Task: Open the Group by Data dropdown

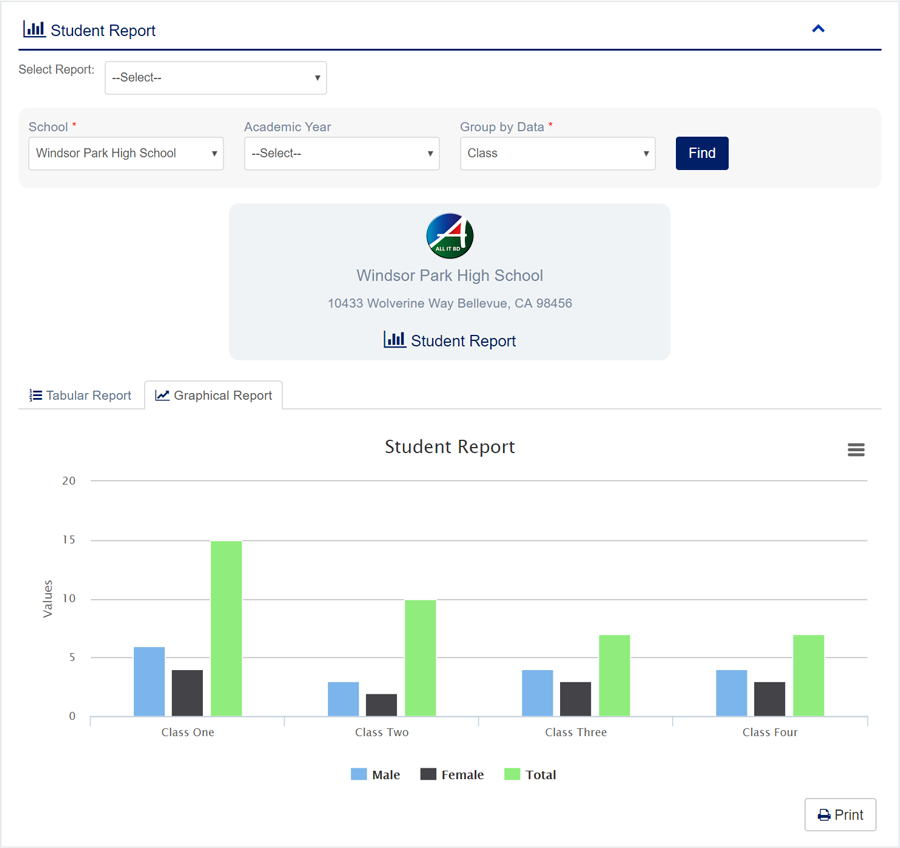Action: pyautogui.click(x=557, y=153)
